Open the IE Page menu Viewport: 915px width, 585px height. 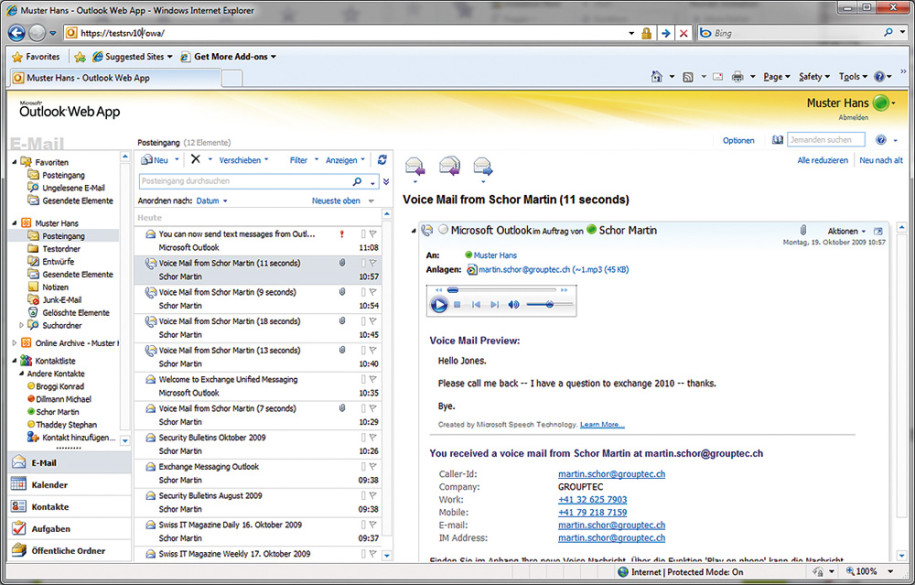[x=776, y=76]
